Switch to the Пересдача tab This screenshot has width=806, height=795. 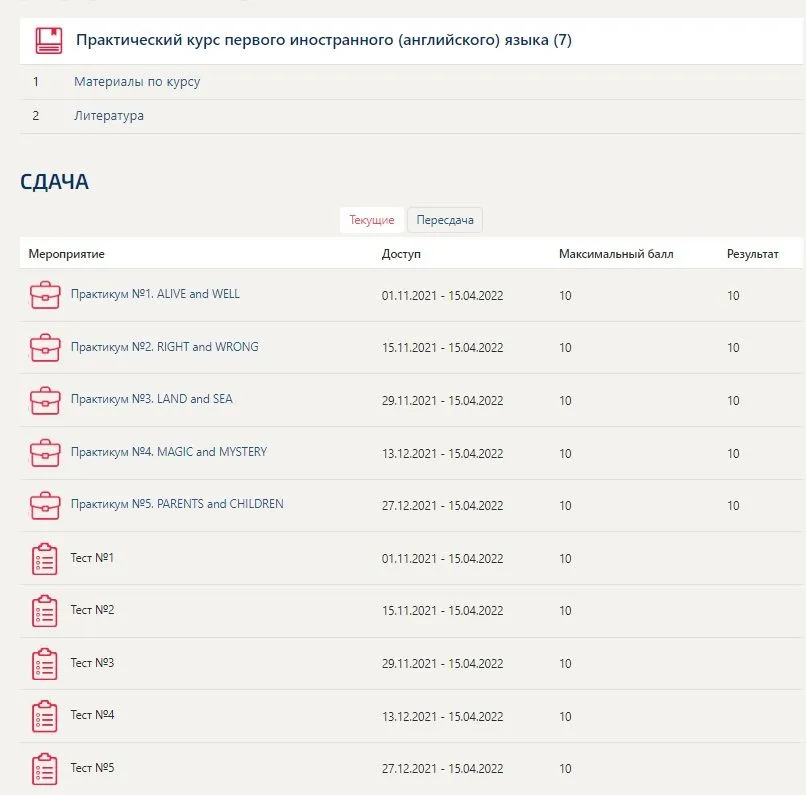445,220
